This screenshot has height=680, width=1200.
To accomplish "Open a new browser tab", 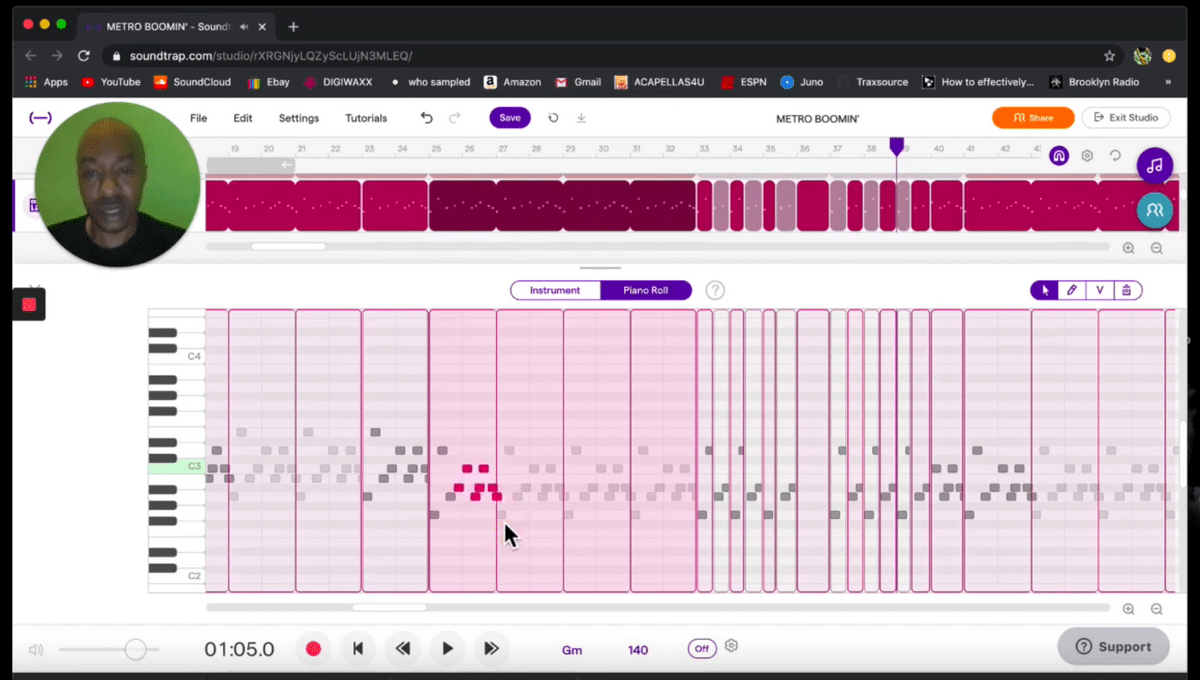I will 293,26.
